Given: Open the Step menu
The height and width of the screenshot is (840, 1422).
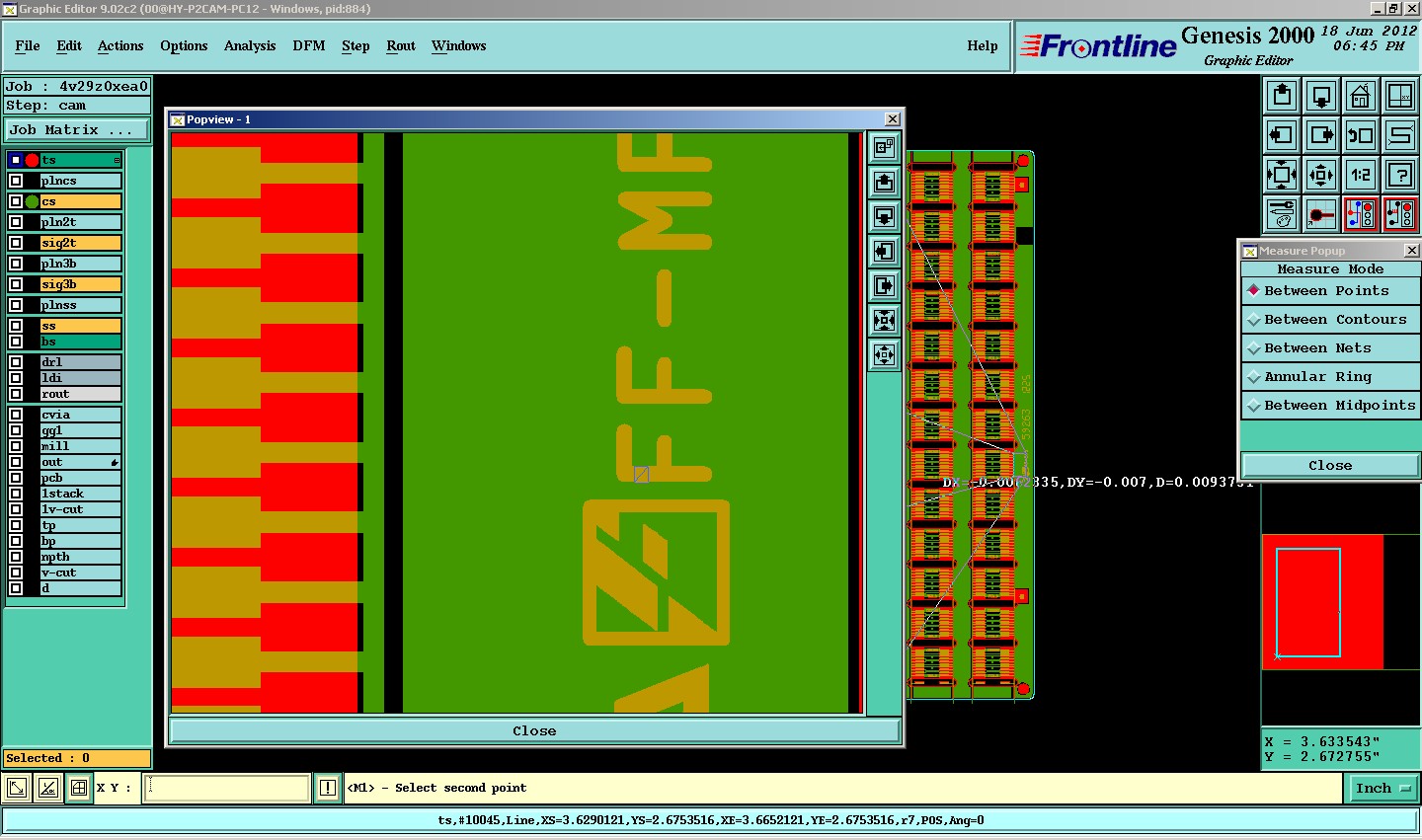Looking at the screenshot, I should [x=355, y=46].
